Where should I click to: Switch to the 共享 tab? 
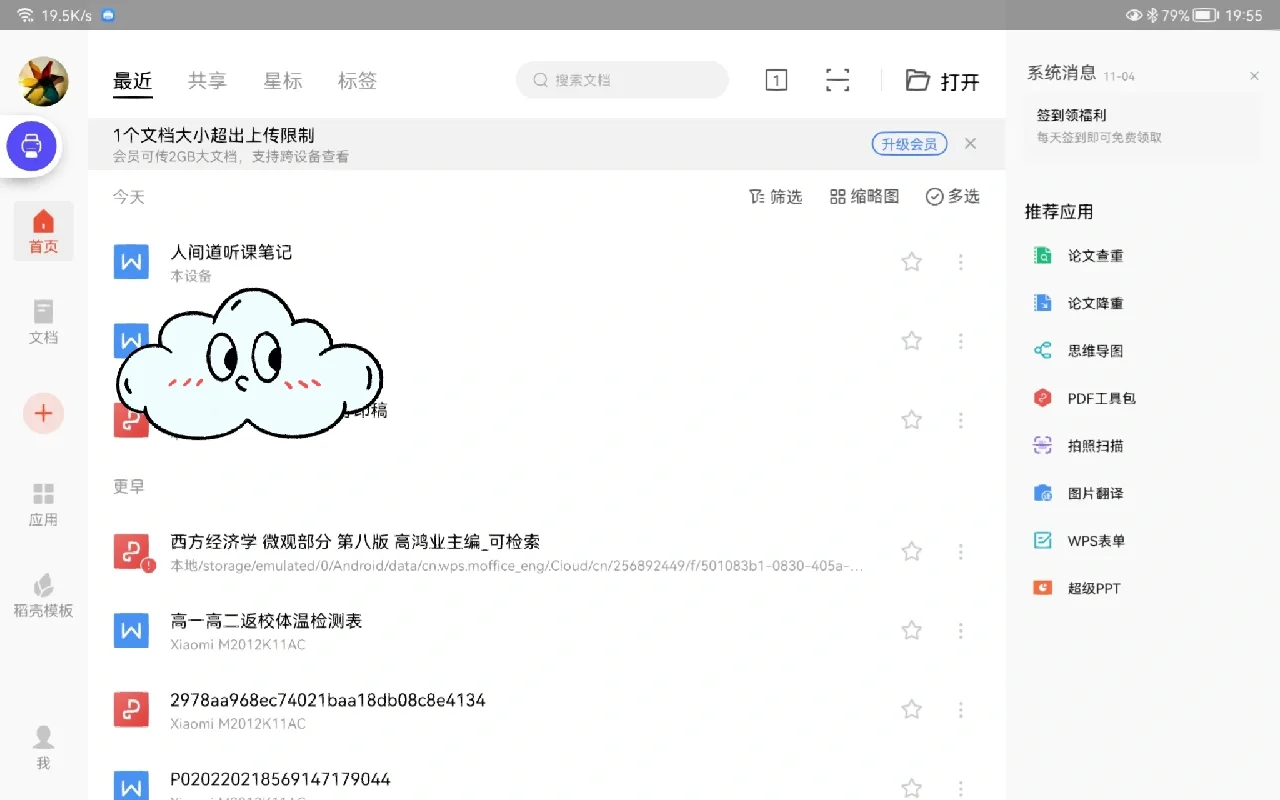pyautogui.click(x=207, y=81)
